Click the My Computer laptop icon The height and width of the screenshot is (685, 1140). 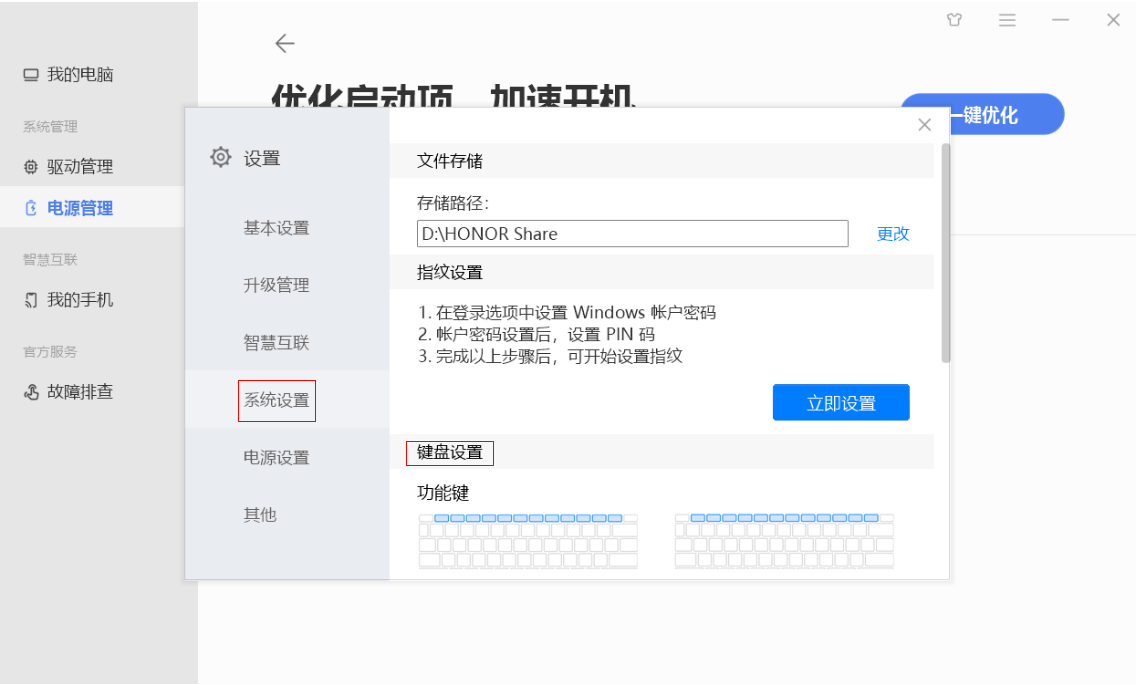coord(31,75)
